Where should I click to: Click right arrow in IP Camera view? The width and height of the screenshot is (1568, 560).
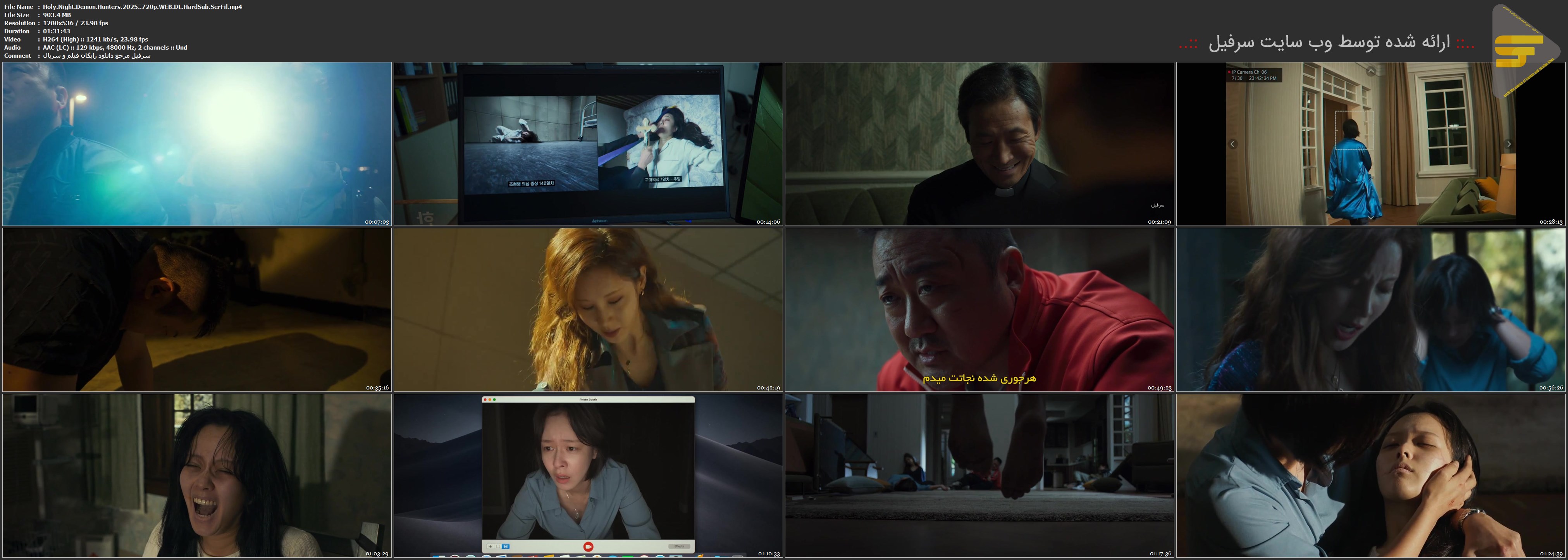click(x=1508, y=144)
